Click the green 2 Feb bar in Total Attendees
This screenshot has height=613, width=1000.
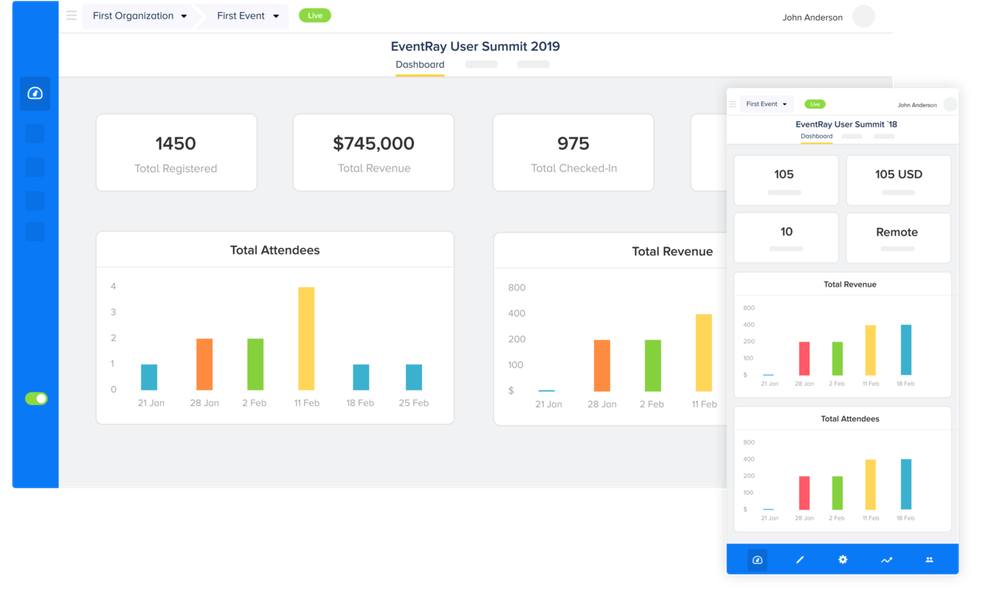(255, 364)
